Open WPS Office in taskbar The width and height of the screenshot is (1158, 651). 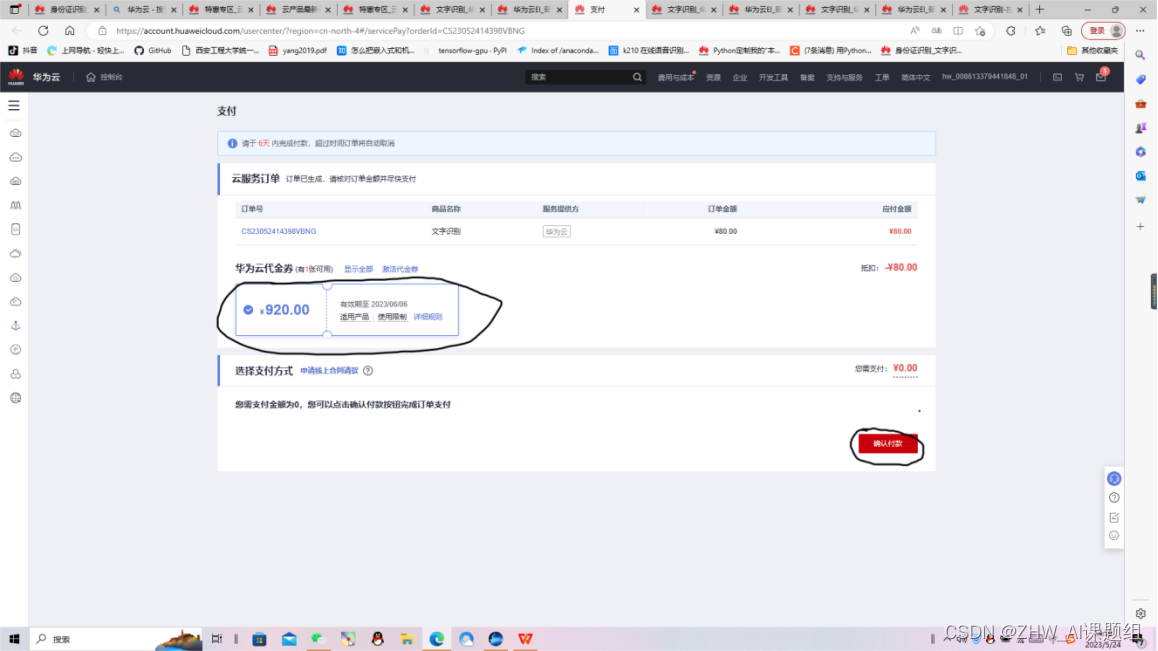tap(525, 638)
